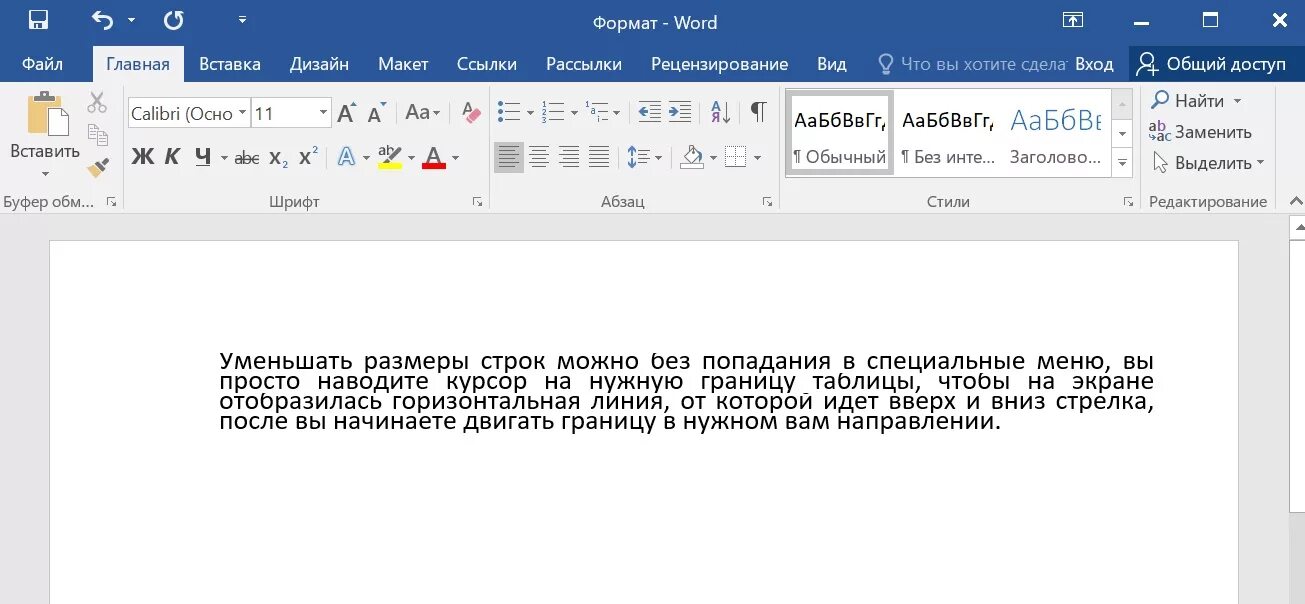Viewport: 1305px width, 604px height.
Task: Save the document with the floppy disk icon
Action: point(38,20)
